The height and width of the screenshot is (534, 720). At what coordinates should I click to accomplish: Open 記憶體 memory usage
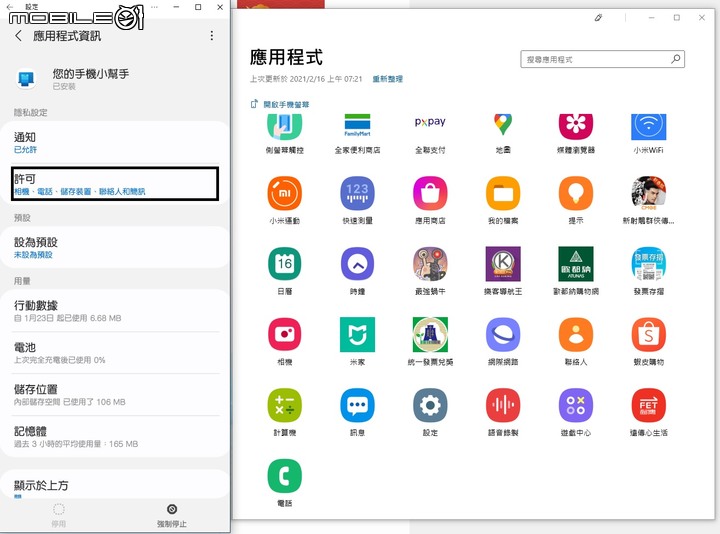(x=115, y=437)
